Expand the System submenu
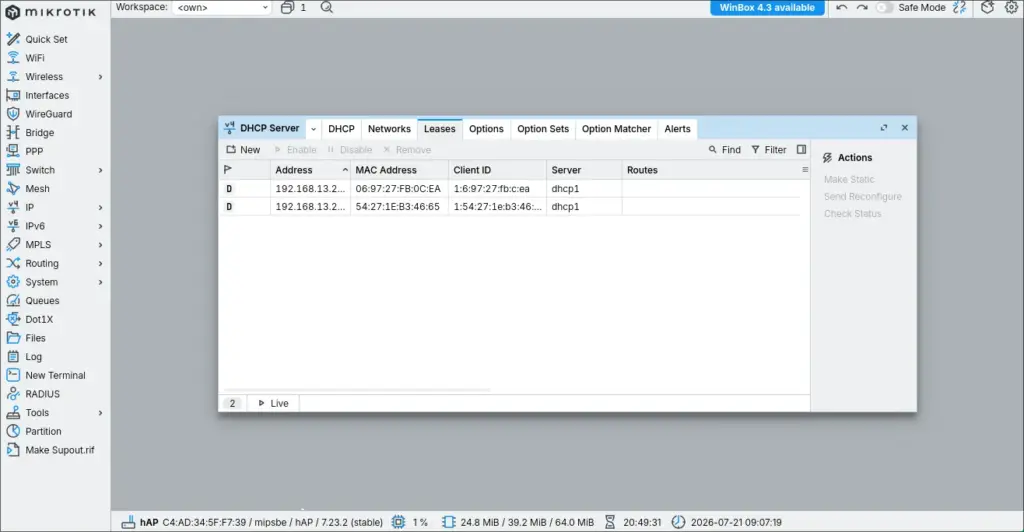1024x532 pixels. point(101,283)
